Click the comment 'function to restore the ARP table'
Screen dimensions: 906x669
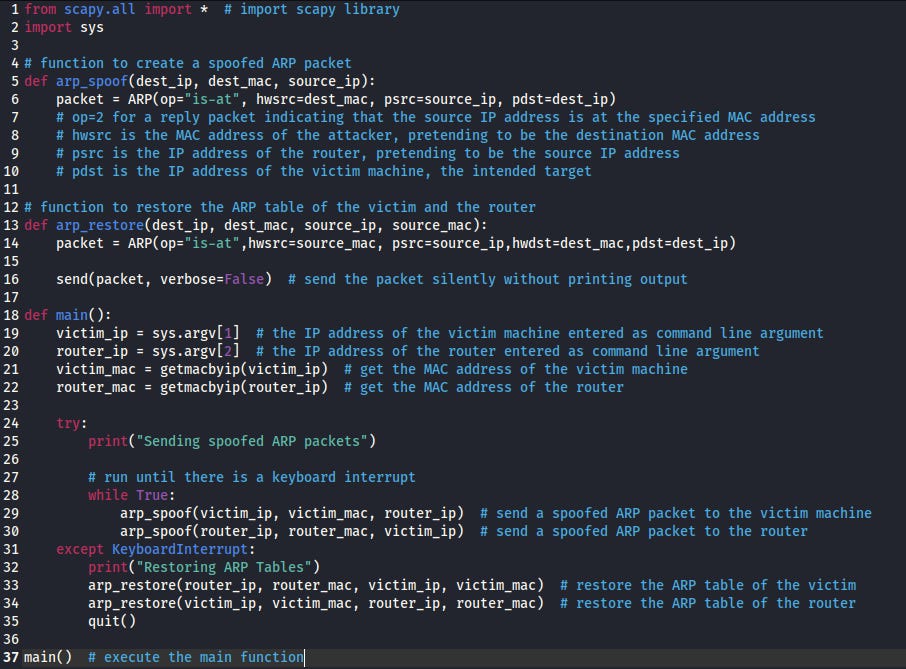[x=280, y=207]
